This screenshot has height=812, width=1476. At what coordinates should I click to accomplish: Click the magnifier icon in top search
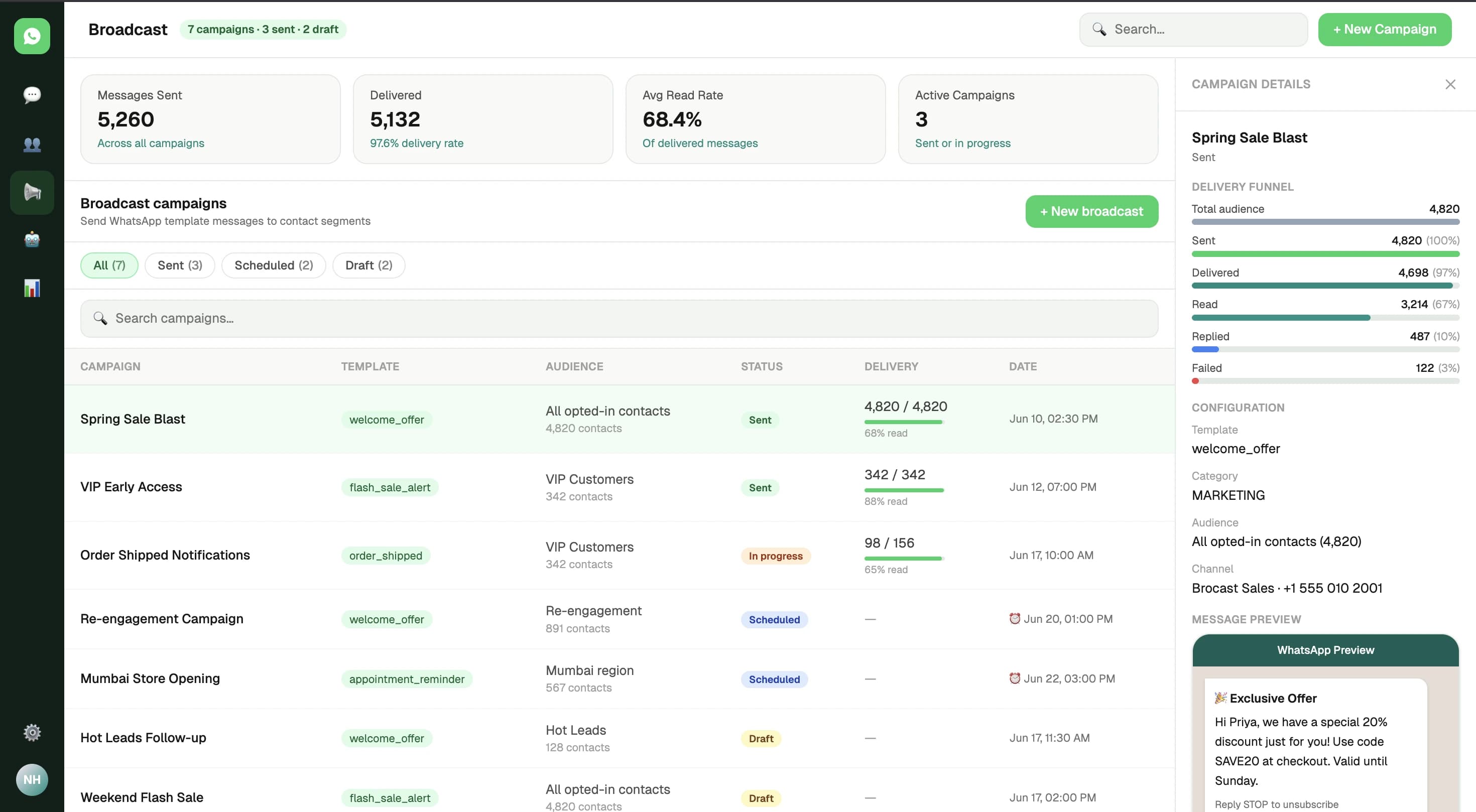(1099, 29)
